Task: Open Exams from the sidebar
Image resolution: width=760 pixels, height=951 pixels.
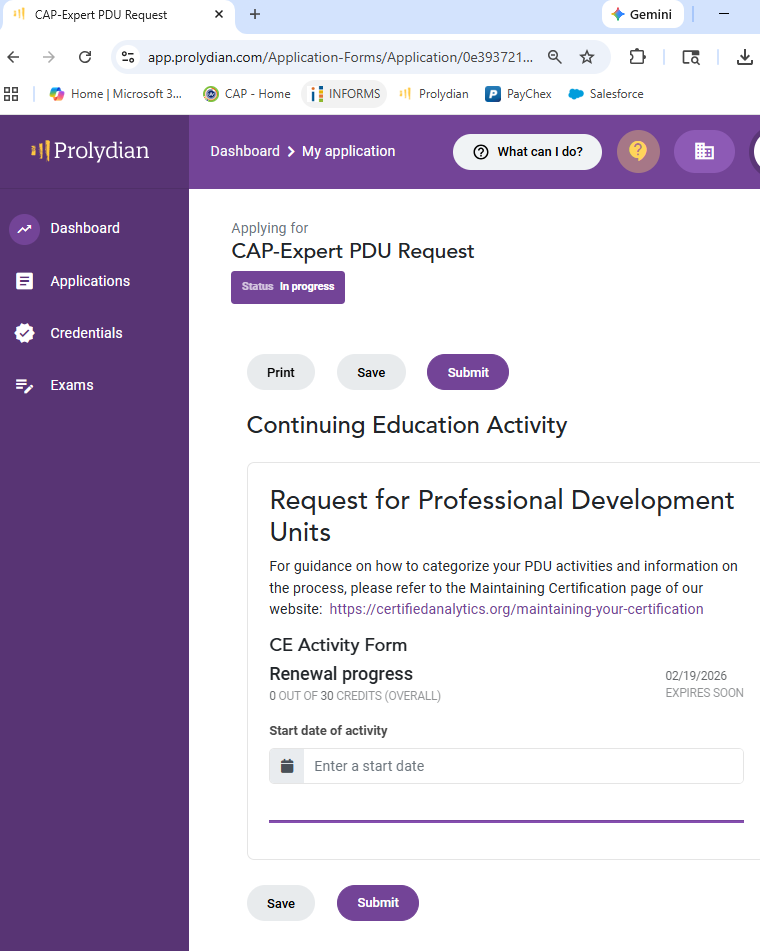Action: click(x=71, y=385)
